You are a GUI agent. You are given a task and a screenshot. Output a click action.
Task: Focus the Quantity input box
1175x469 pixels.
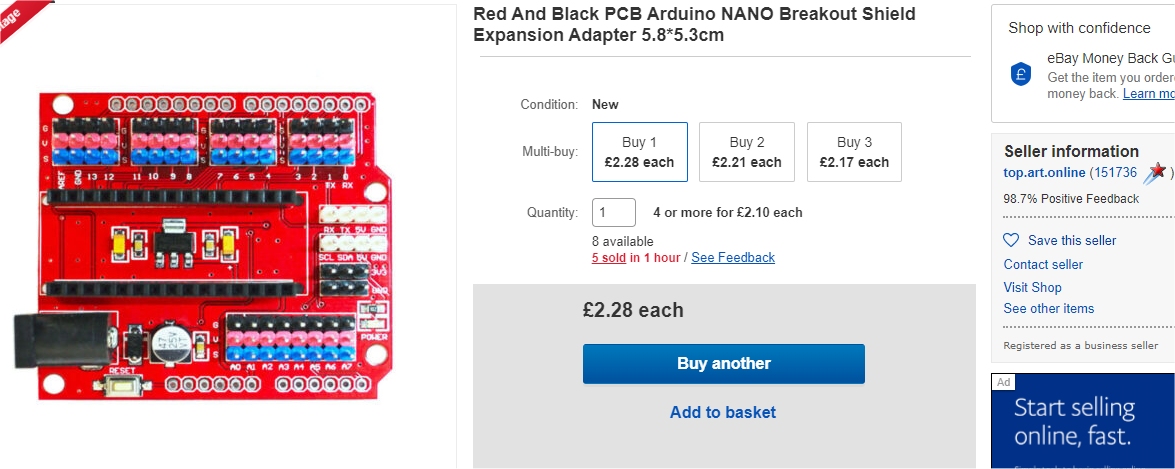[x=614, y=212]
